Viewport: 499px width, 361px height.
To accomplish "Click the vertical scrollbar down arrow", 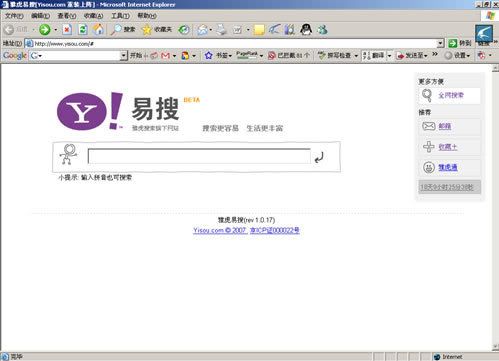I will coord(495,347).
